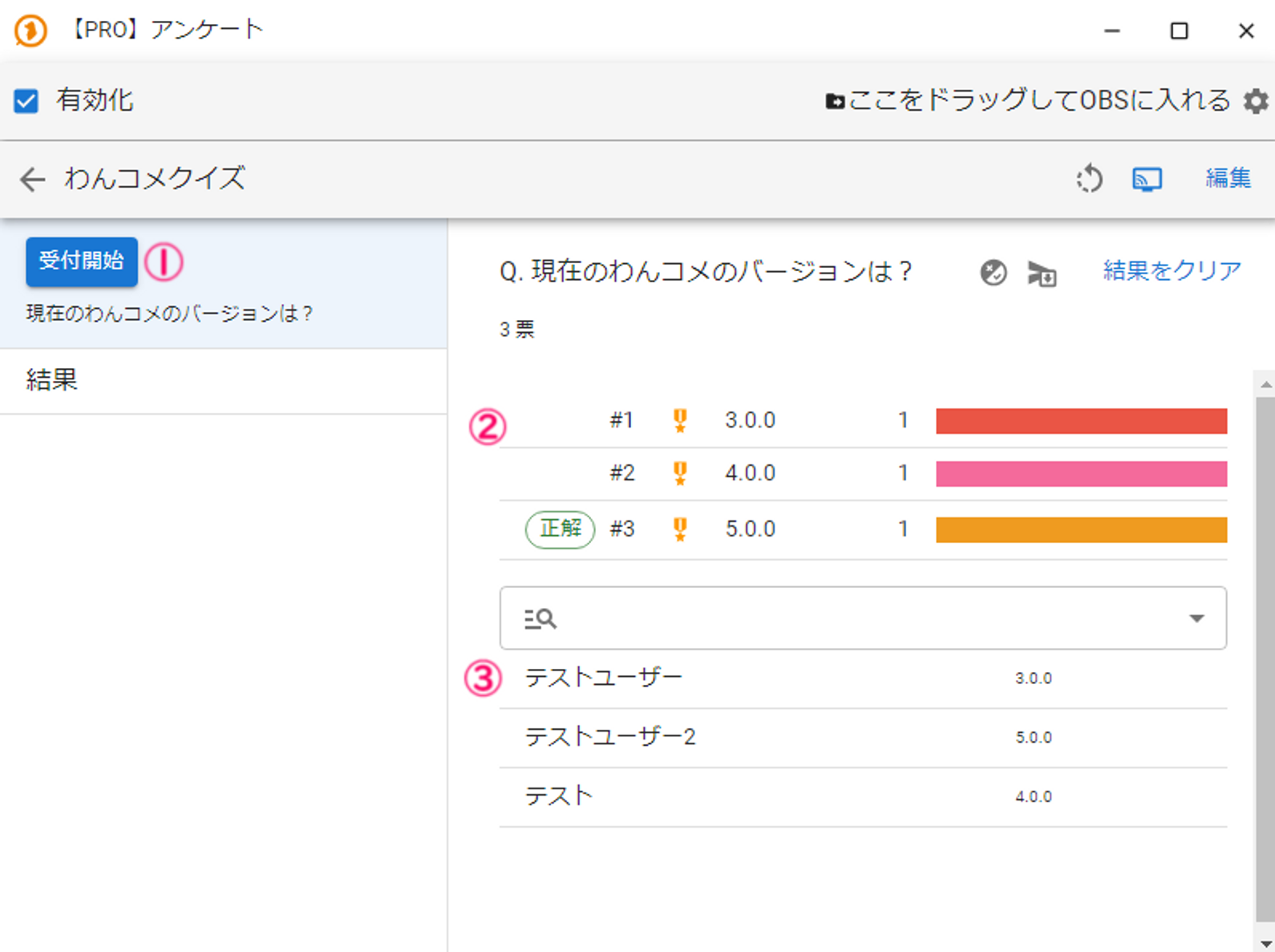Click the red bar for 3.0.0
Image resolution: width=1275 pixels, height=952 pixels.
click(1081, 421)
